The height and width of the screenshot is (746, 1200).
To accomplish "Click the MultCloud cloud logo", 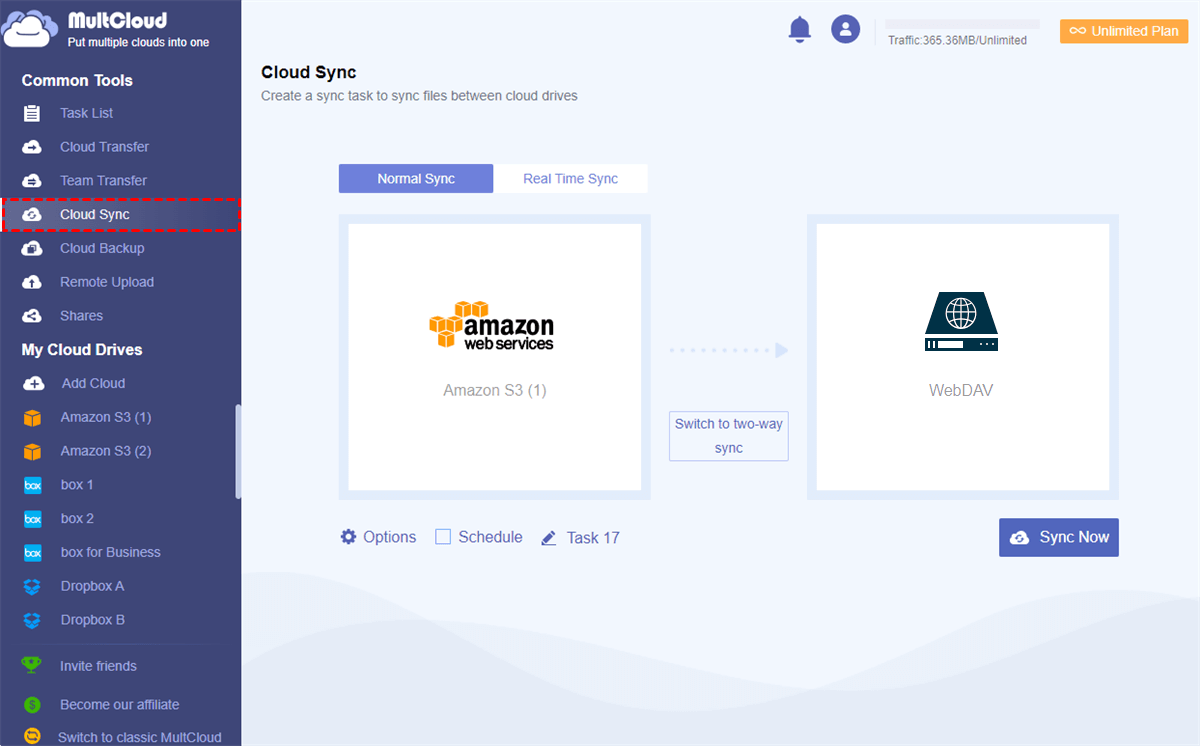I will click(29, 29).
